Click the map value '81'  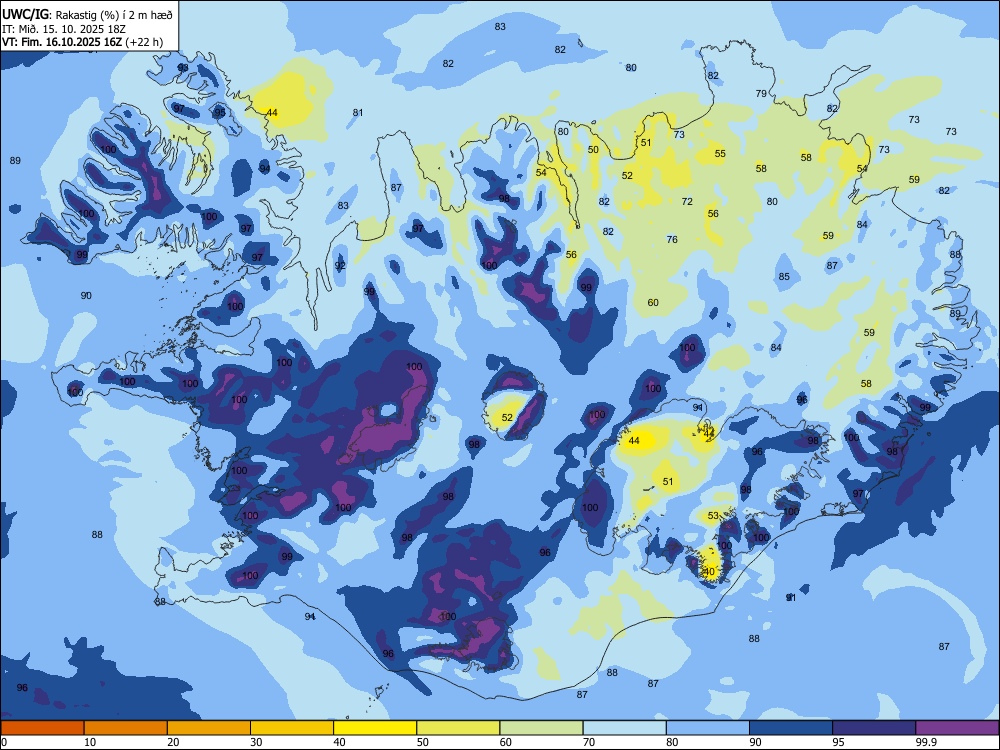[x=358, y=113]
